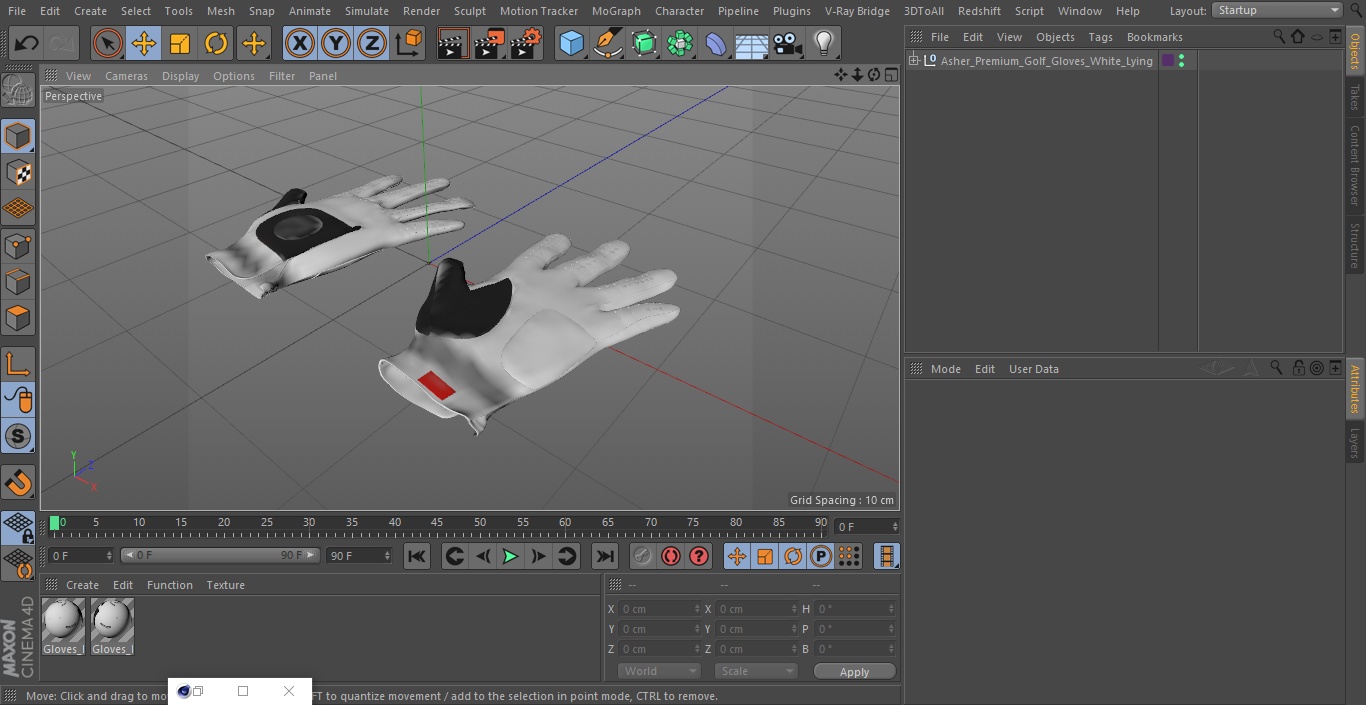Enable Axis mode icon
The image size is (1366, 705).
point(18,363)
